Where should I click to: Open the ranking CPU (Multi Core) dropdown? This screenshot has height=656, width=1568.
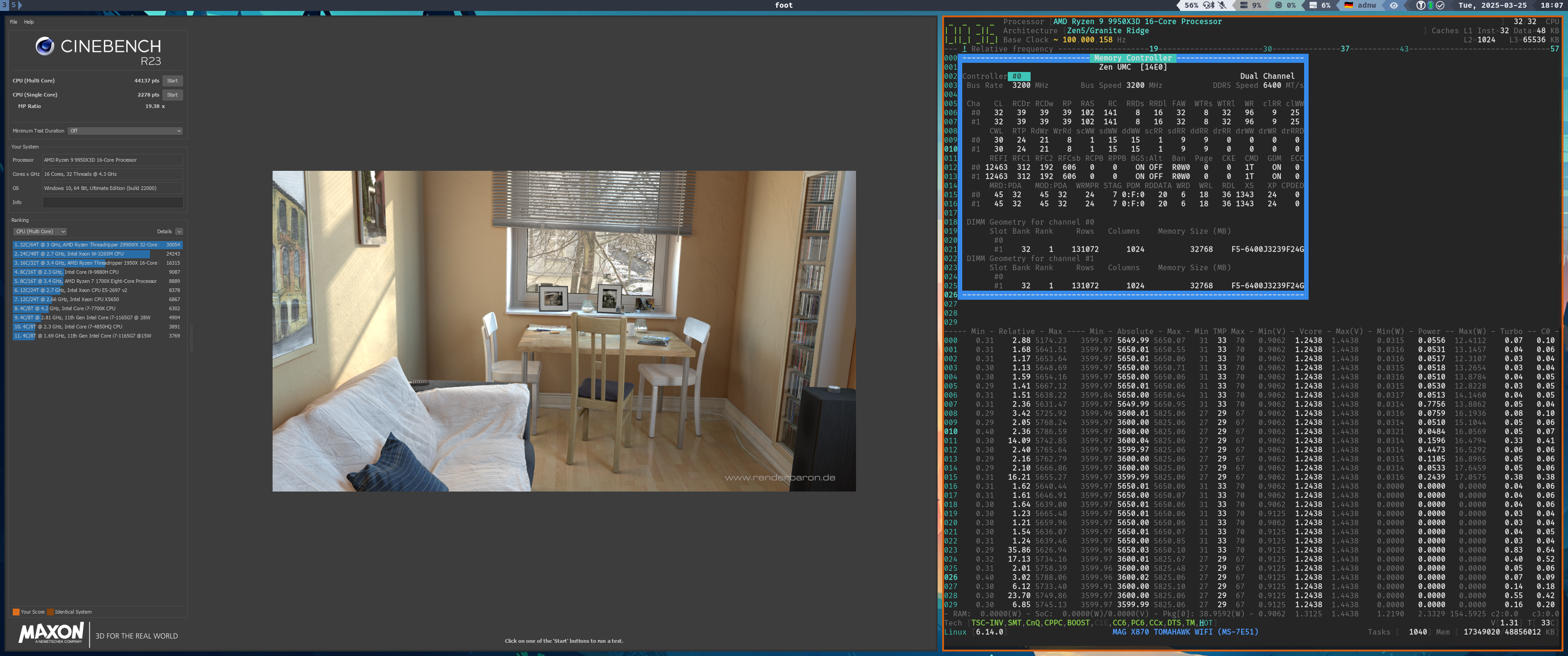tap(40, 232)
